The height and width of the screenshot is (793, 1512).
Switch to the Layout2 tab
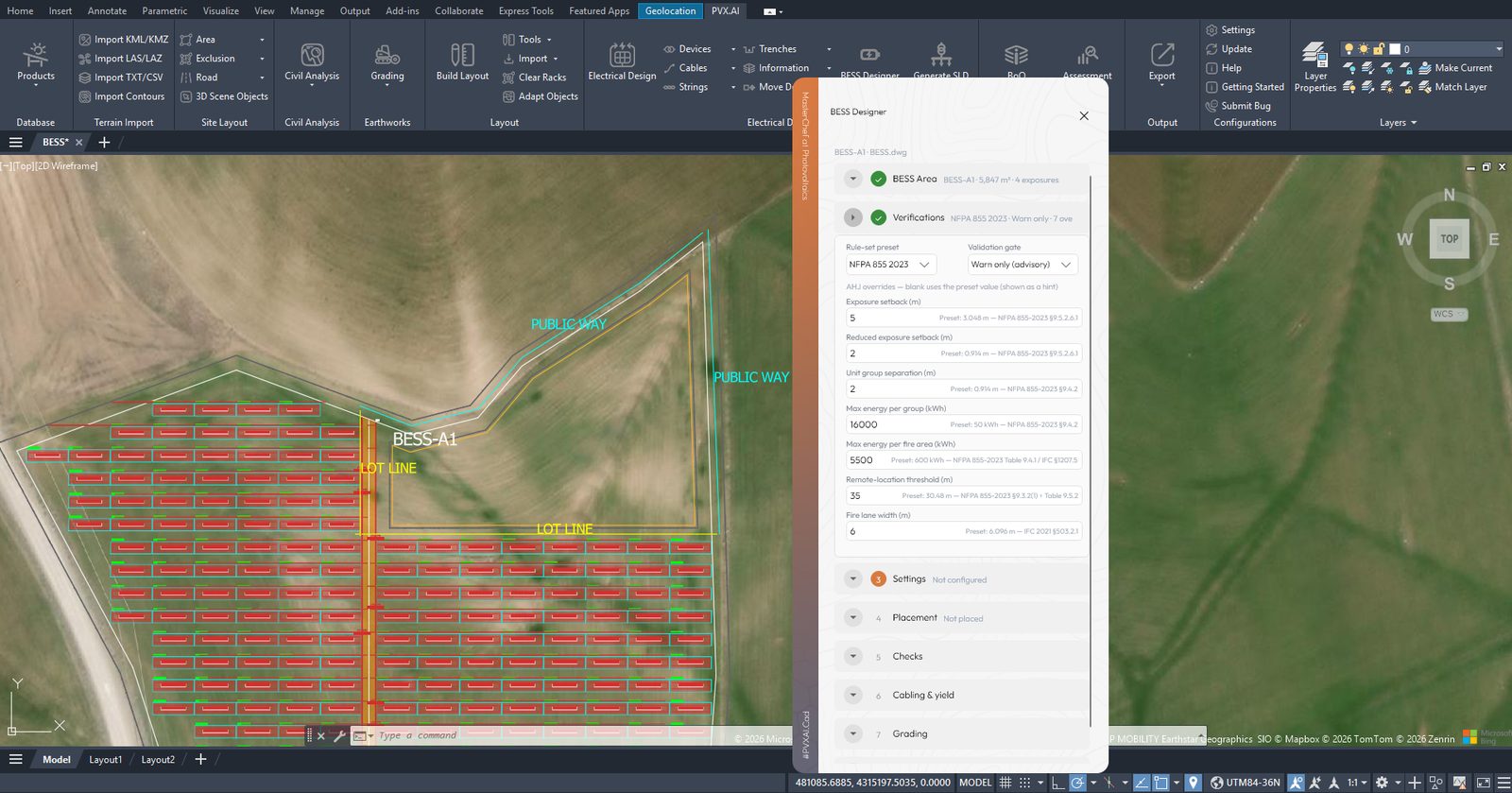[x=158, y=759]
